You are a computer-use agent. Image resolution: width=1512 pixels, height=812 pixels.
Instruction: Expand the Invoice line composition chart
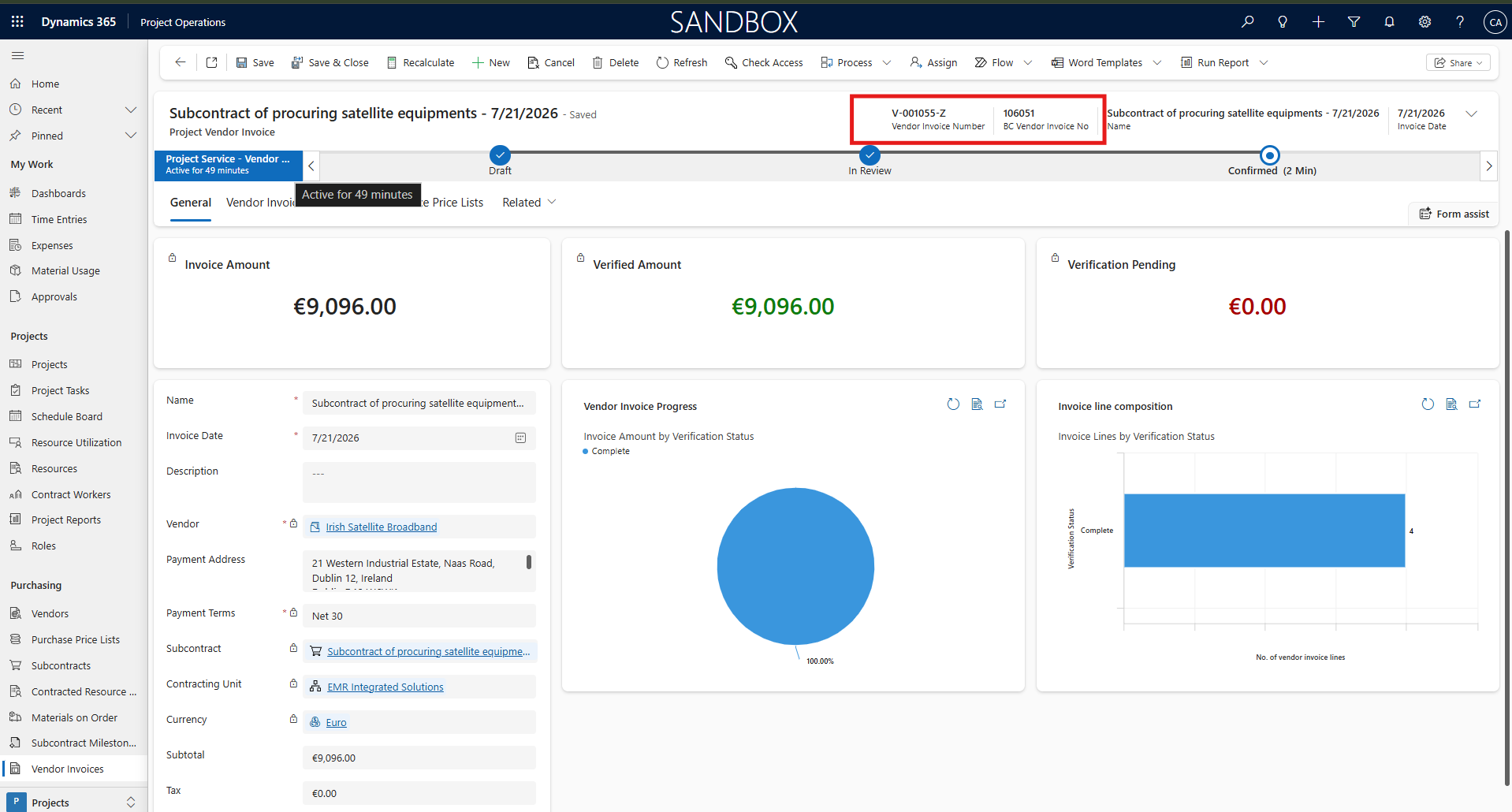click(1475, 404)
